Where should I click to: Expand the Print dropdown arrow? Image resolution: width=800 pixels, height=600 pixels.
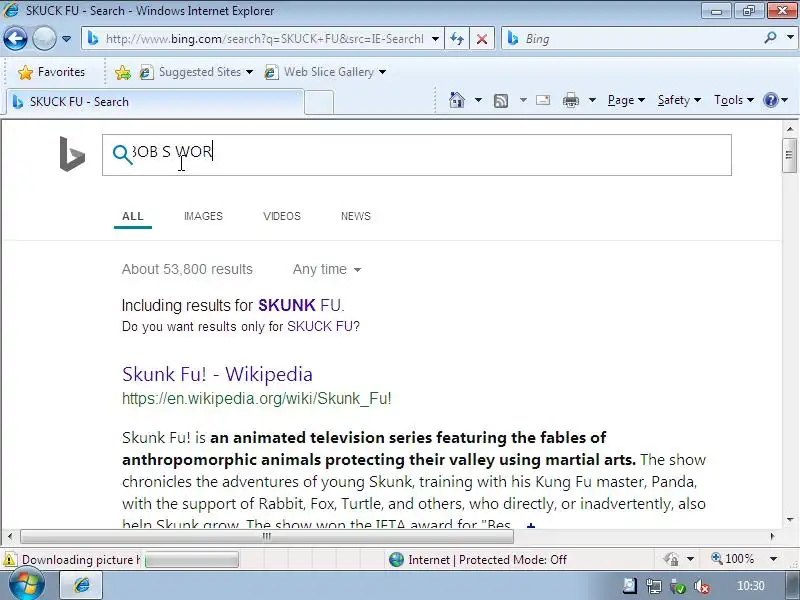click(x=592, y=100)
